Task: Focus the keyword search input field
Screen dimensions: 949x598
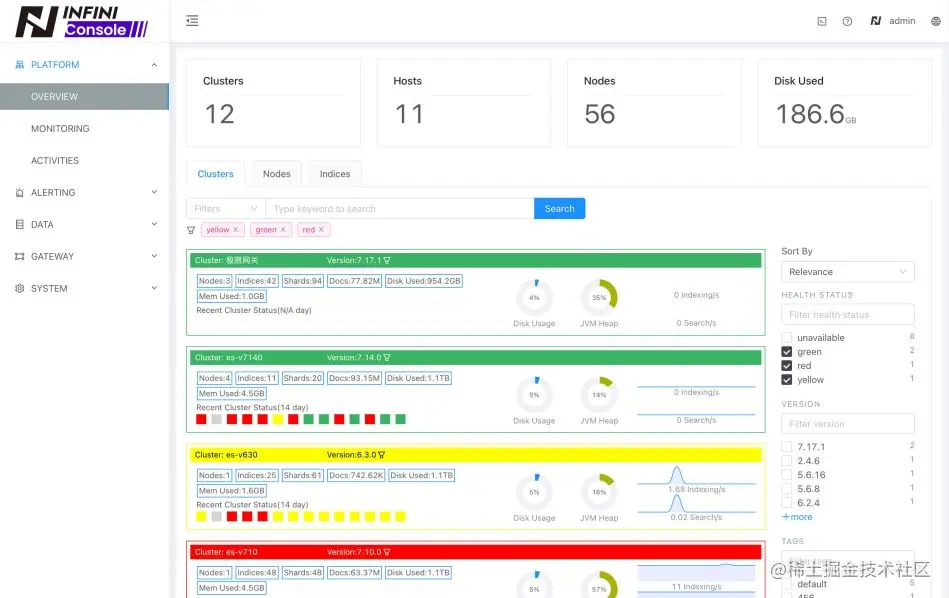Action: 399,208
